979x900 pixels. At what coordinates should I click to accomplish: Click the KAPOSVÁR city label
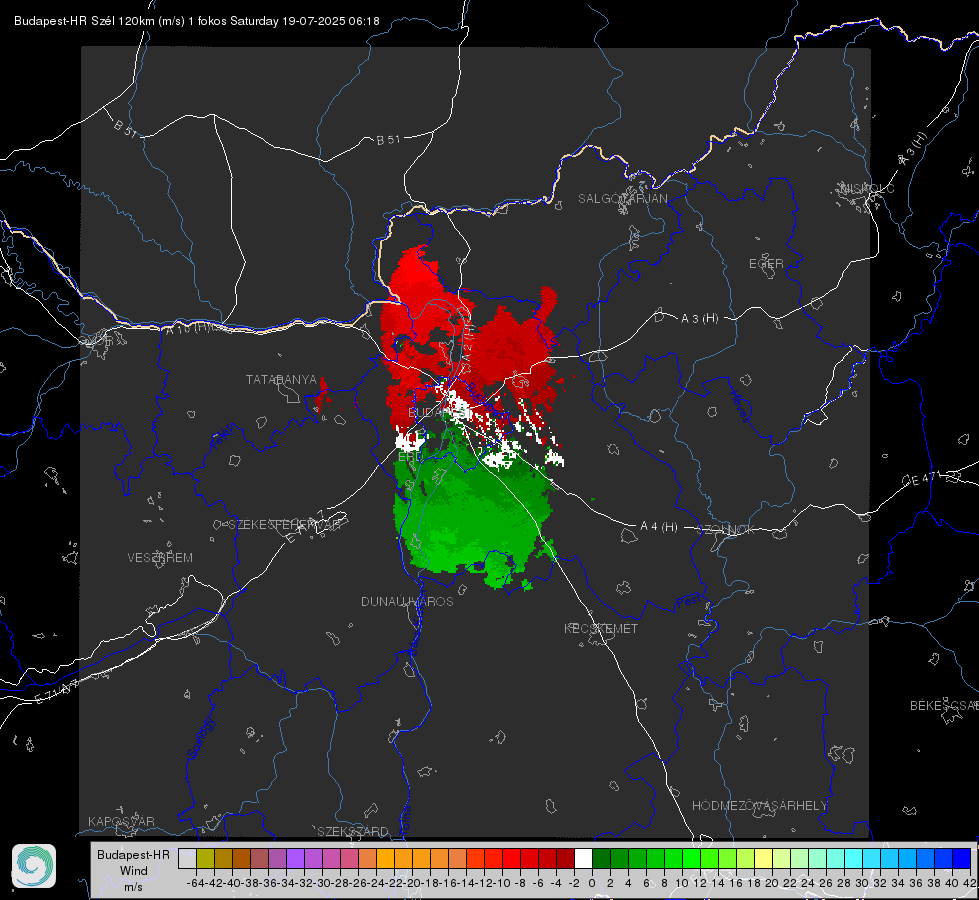(121, 821)
